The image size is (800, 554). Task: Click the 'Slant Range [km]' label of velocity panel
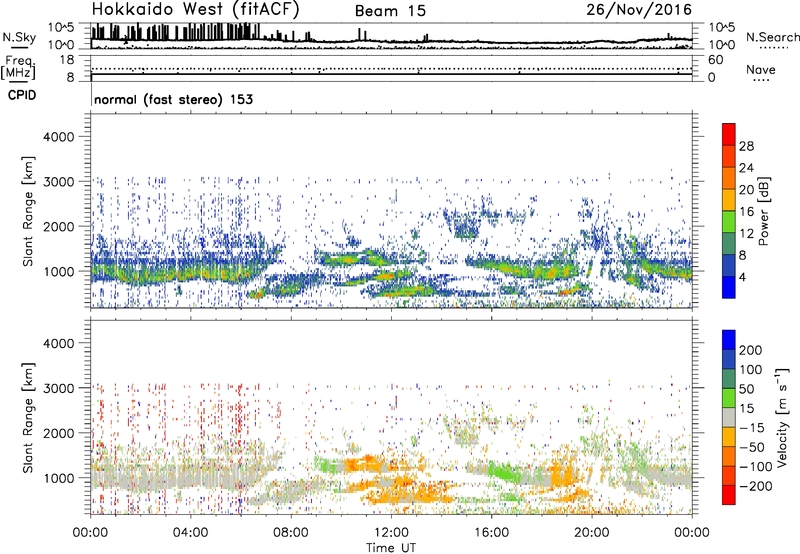(x=28, y=418)
